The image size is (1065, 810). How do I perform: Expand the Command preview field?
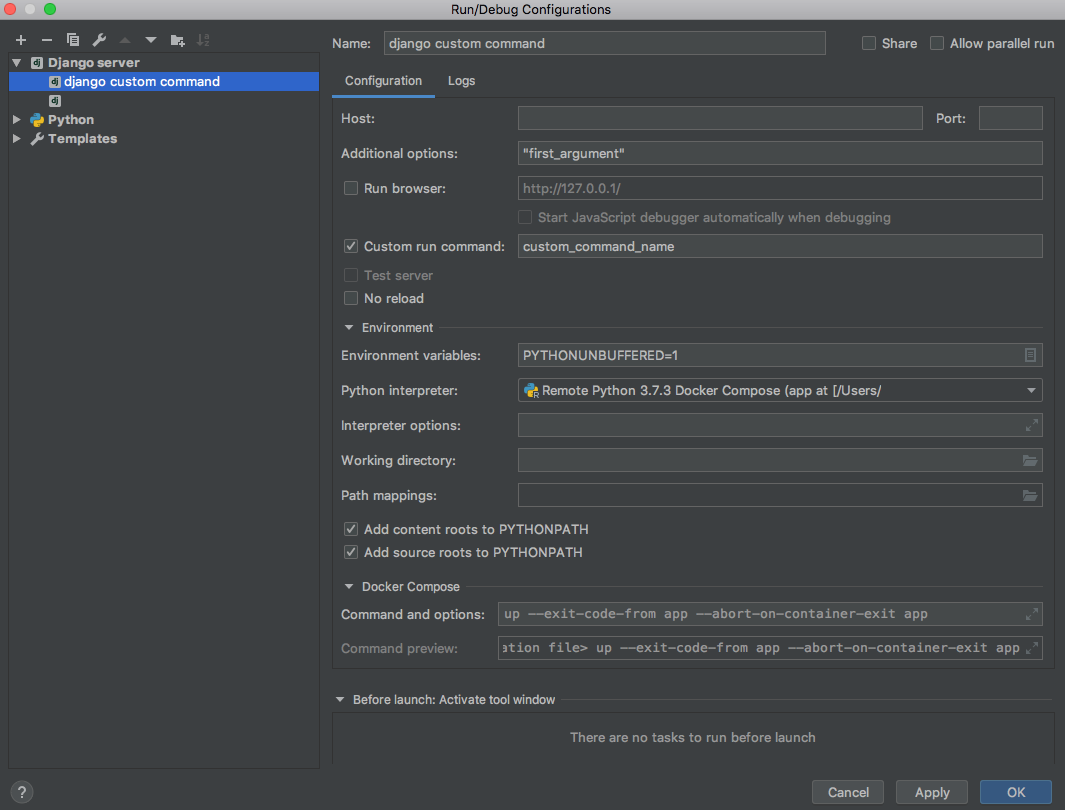pos(1031,648)
